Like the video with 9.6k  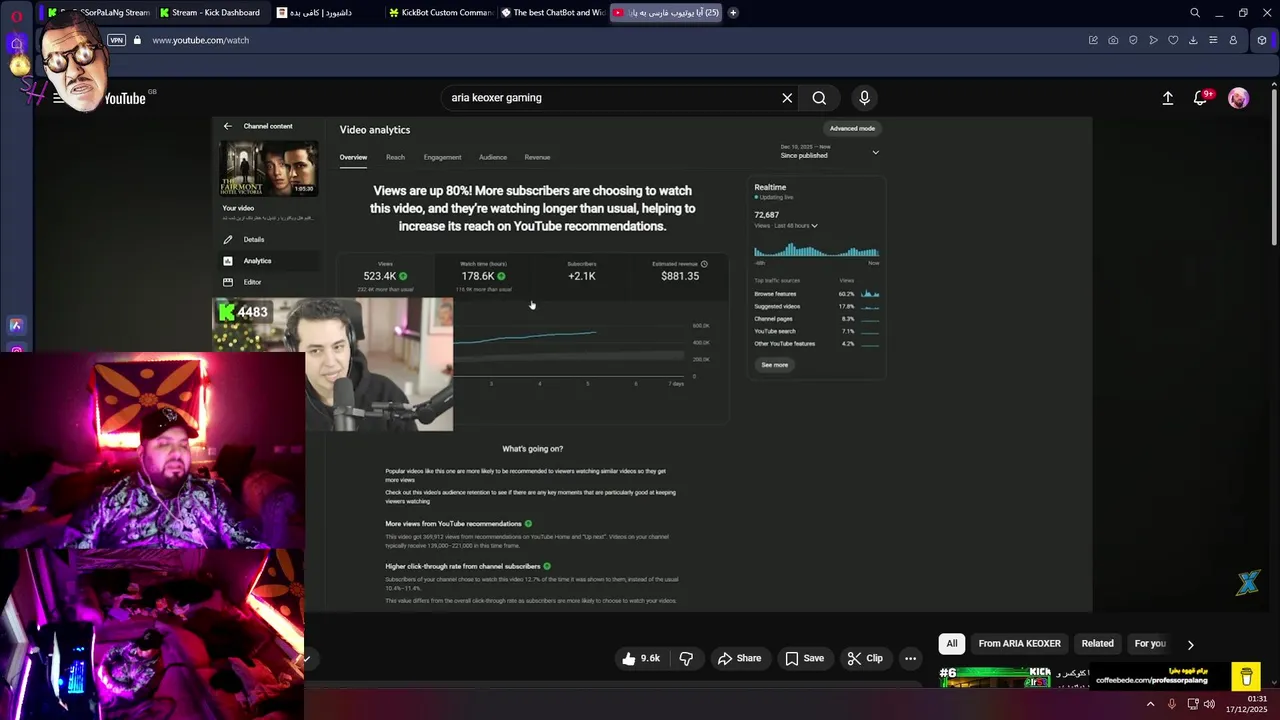641,658
